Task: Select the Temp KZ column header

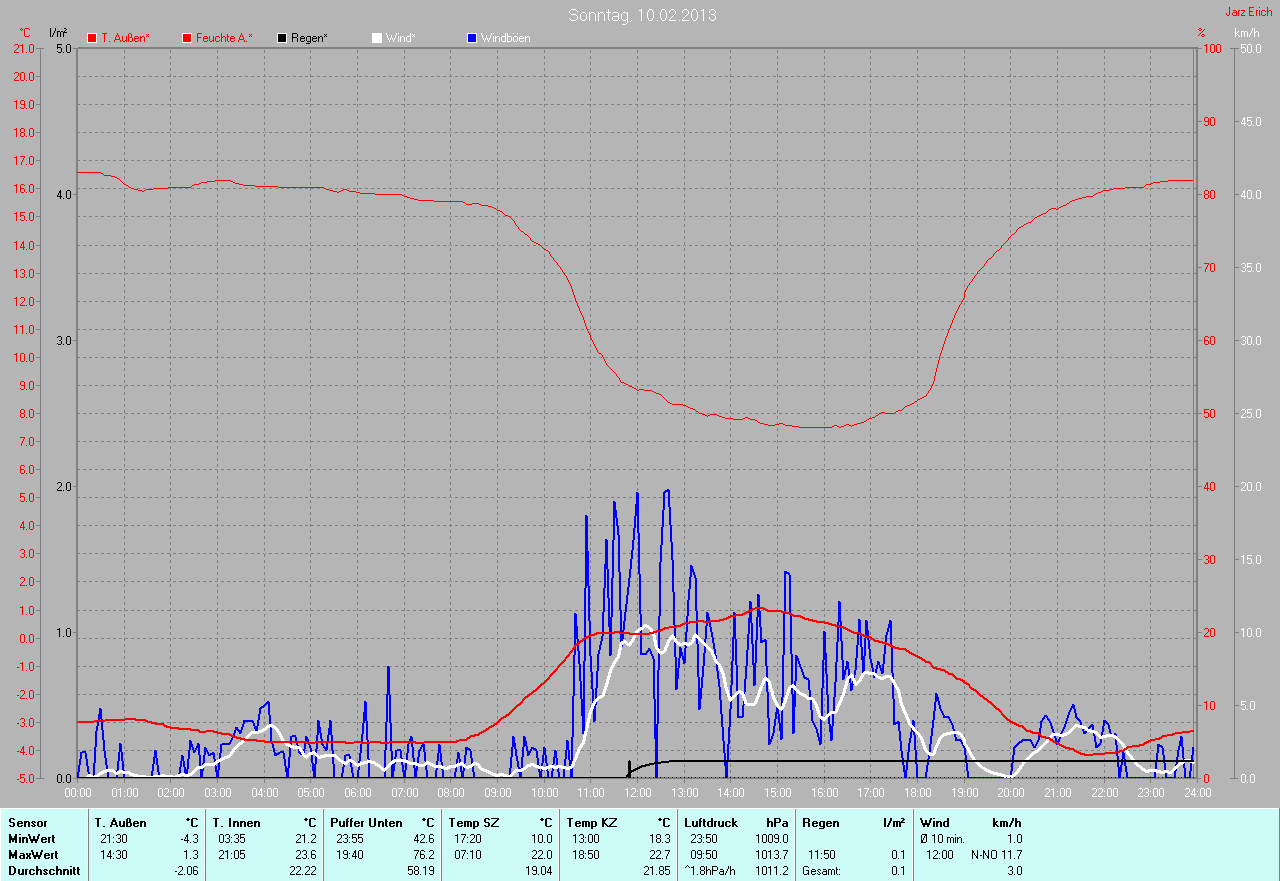Action: 592,823
